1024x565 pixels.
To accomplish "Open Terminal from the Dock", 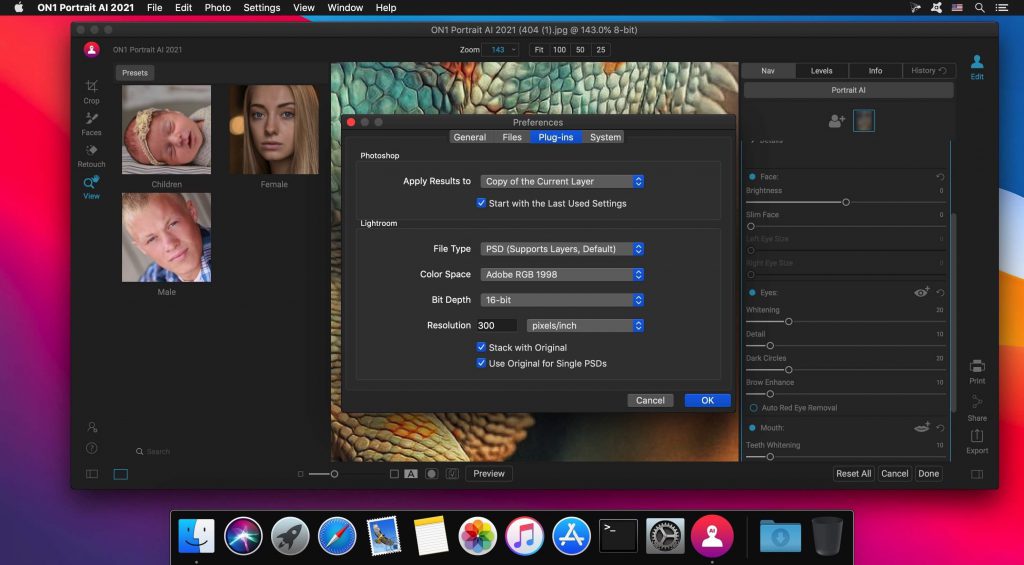I will point(618,536).
